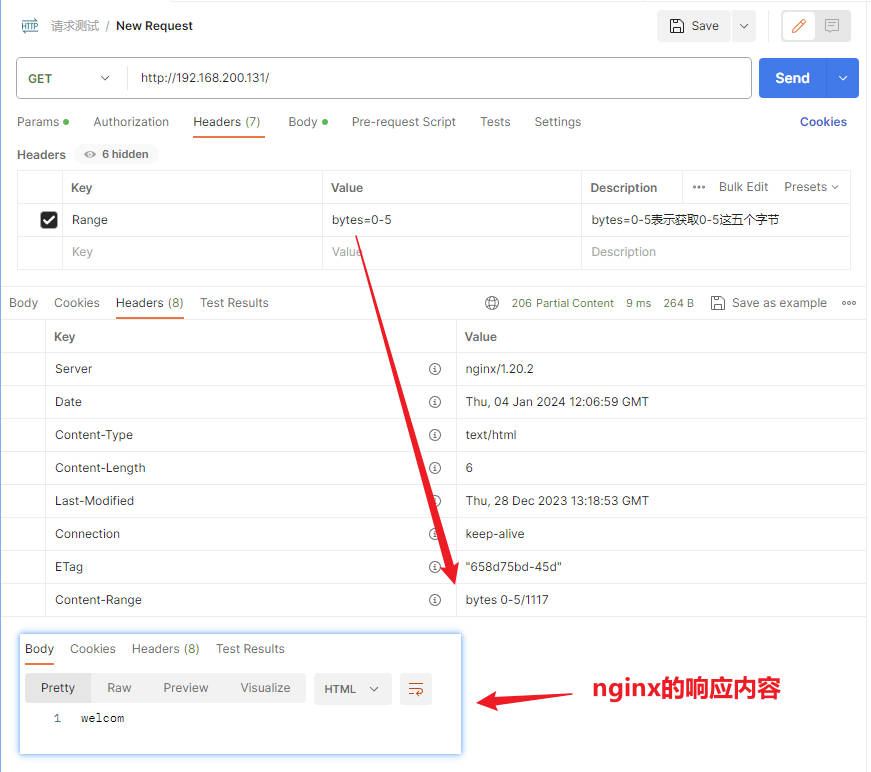Image resolution: width=871 pixels, height=772 pixels.
Task: Open the Cookies link
Action: click(823, 122)
